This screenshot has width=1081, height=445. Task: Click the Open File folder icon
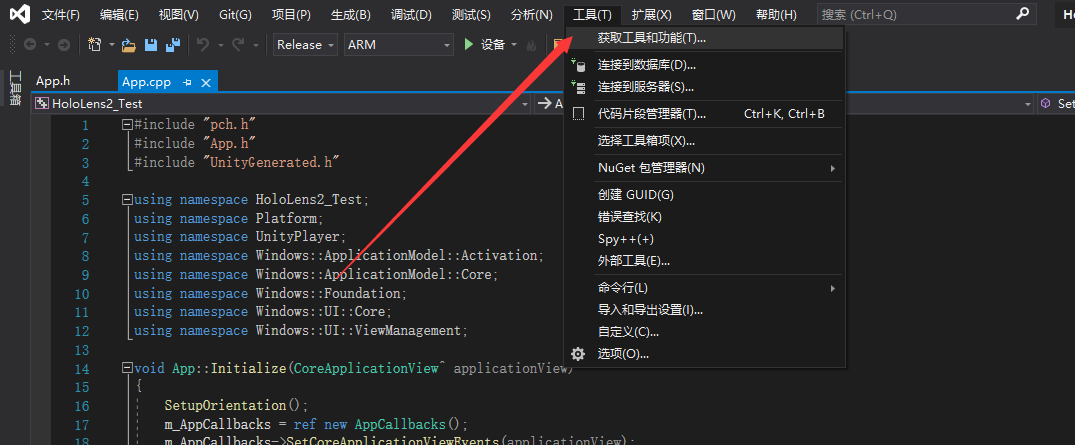coord(129,46)
